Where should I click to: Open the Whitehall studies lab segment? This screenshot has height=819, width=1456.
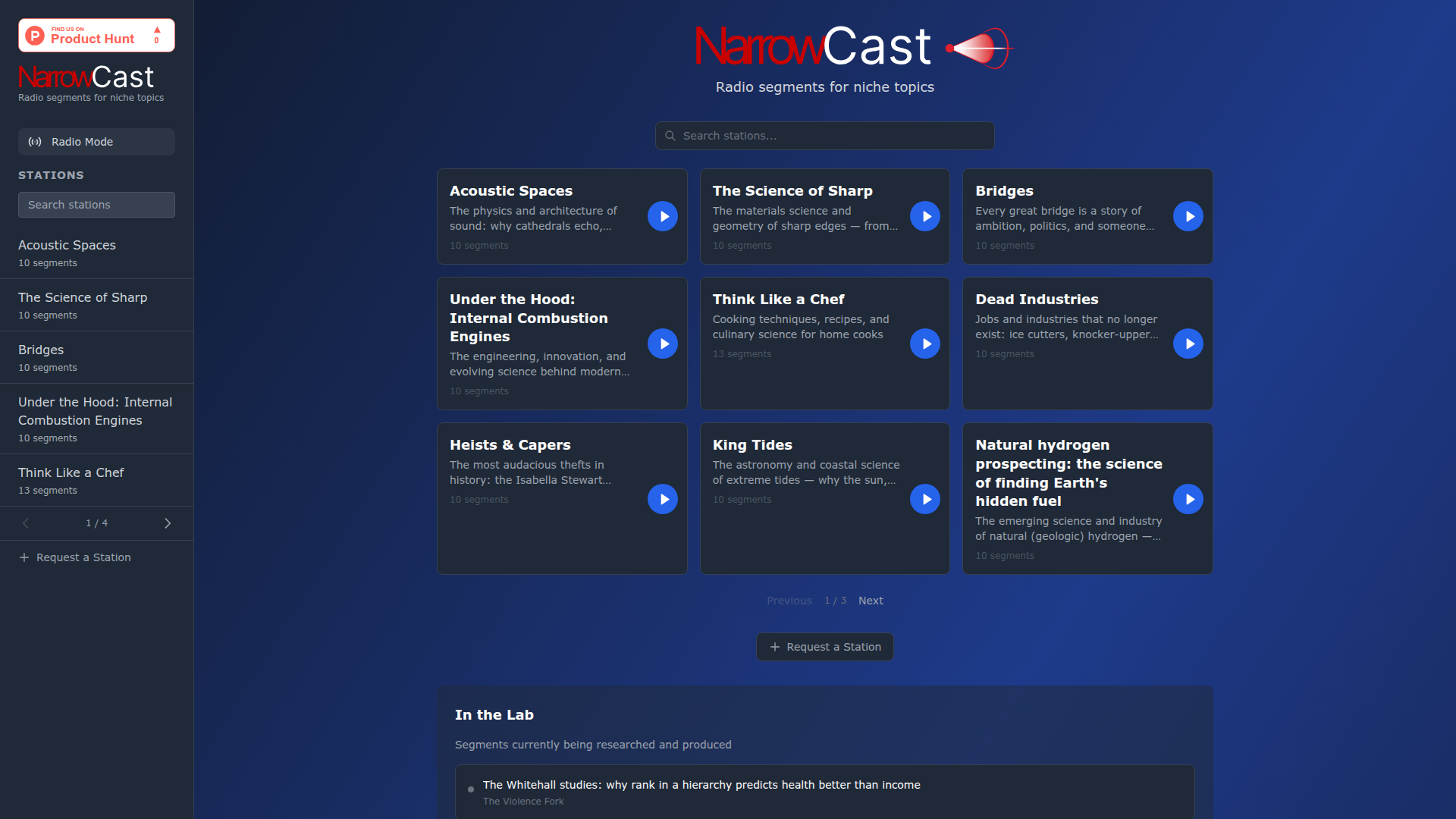pos(824,792)
